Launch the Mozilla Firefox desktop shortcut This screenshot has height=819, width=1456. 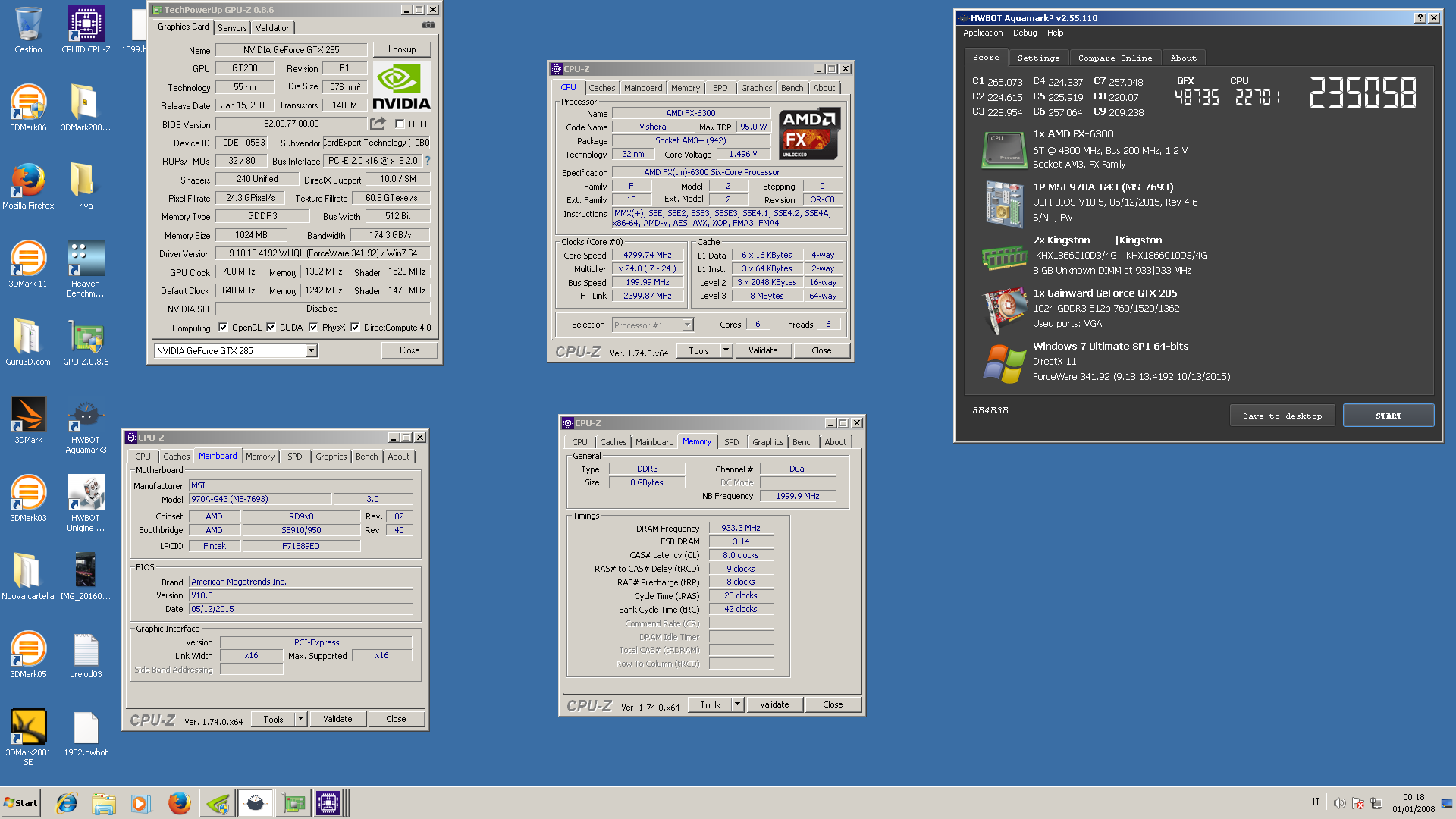click(28, 187)
